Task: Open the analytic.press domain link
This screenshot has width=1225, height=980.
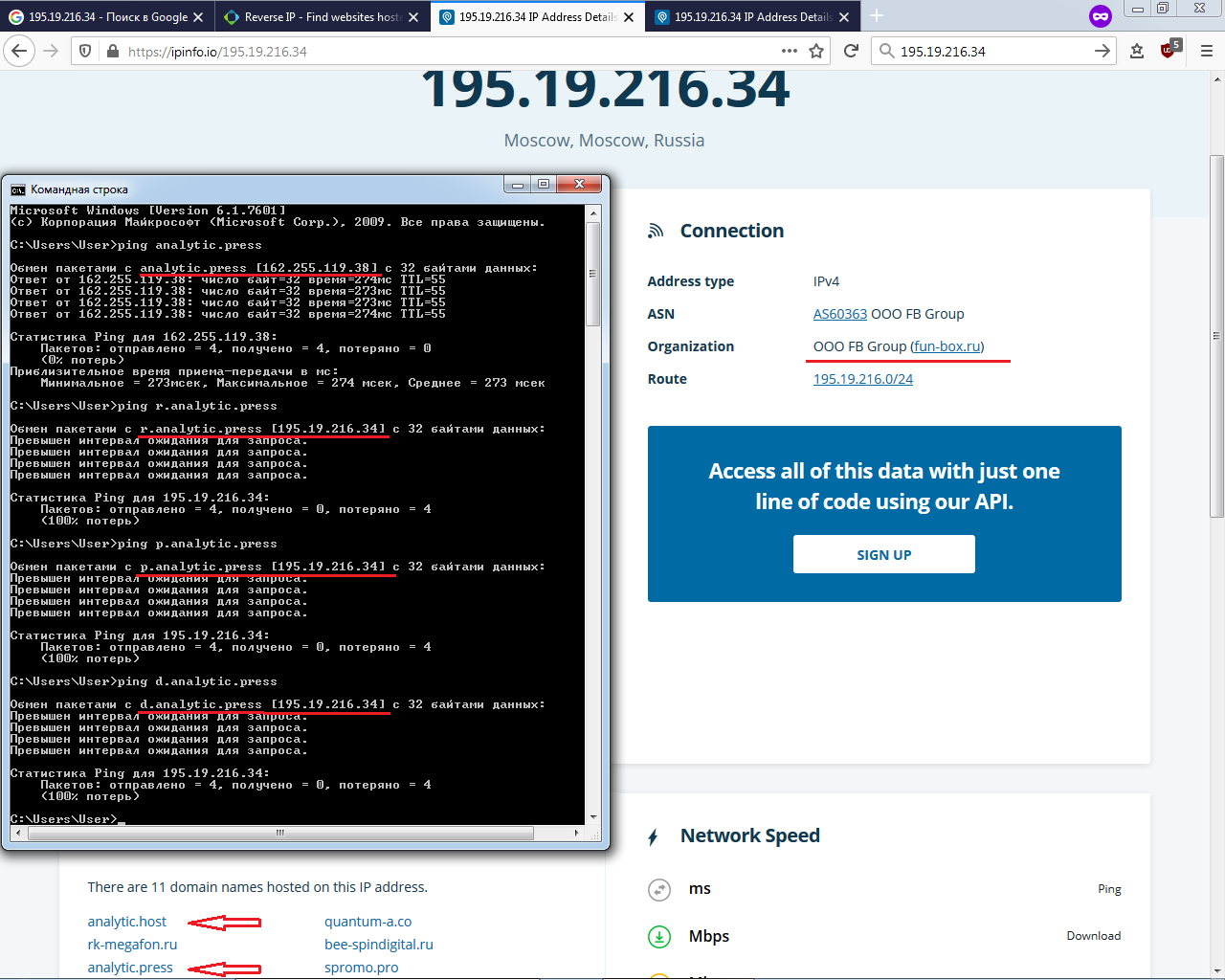Action: pyautogui.click(x=130, y=968)
